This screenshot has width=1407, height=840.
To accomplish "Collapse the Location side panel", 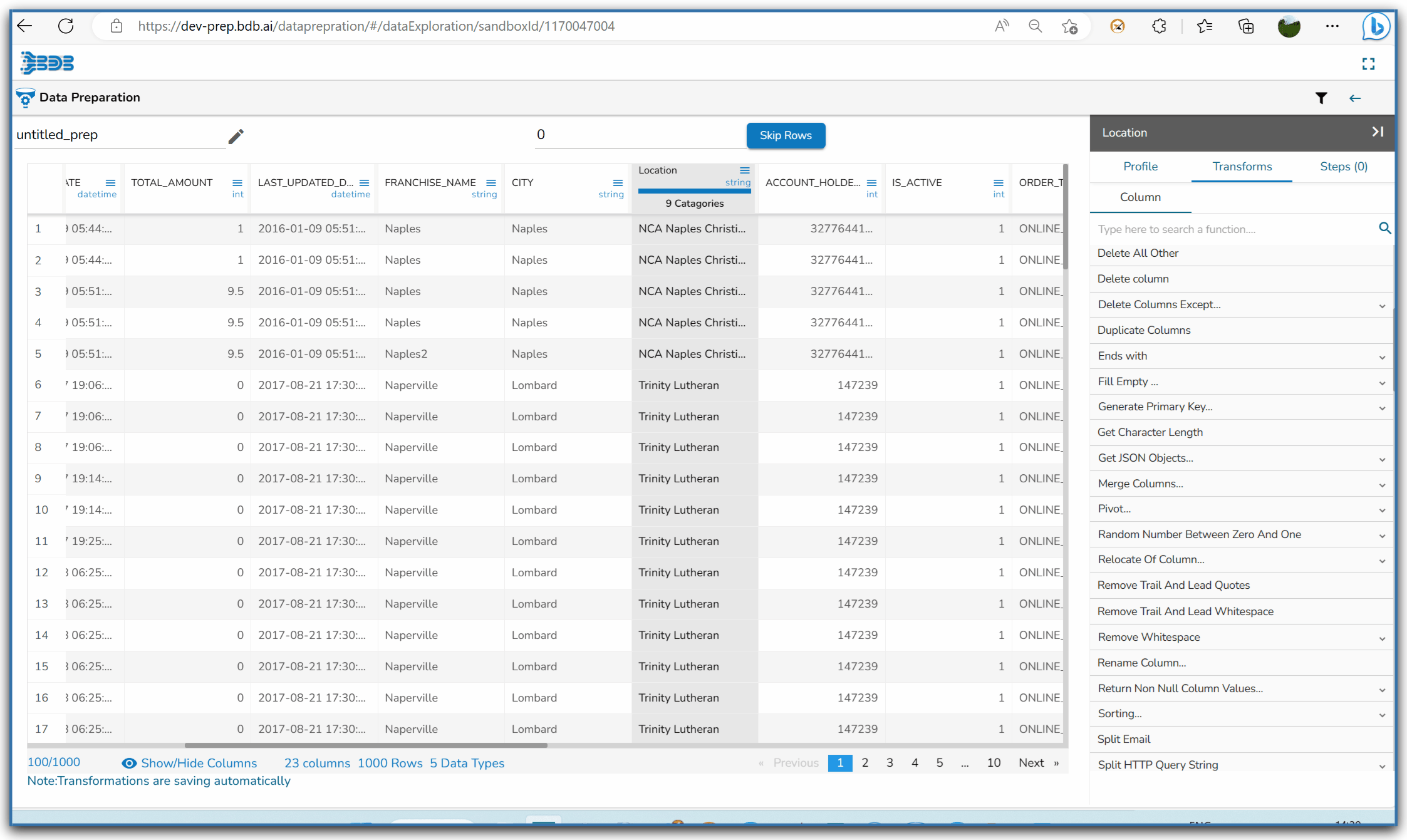I will click(1378, 132).
